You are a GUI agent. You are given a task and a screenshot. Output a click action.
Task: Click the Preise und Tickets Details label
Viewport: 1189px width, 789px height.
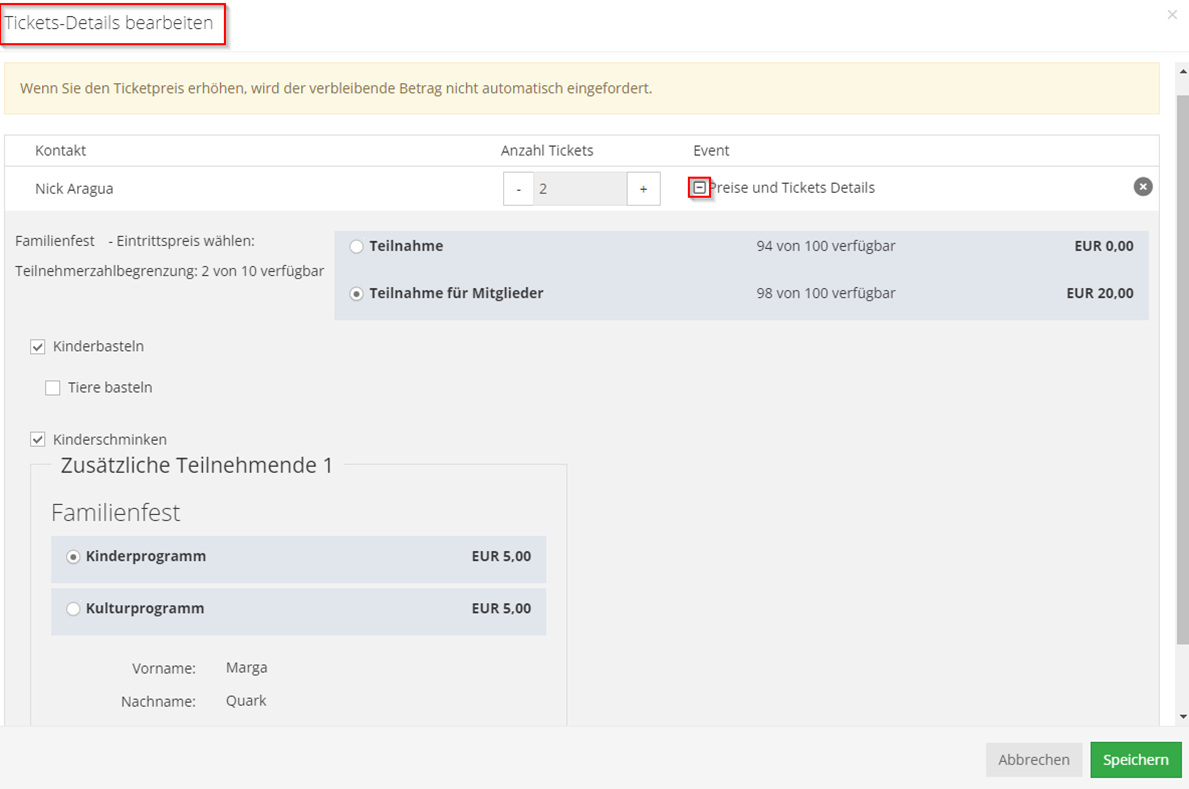[792, 188]
